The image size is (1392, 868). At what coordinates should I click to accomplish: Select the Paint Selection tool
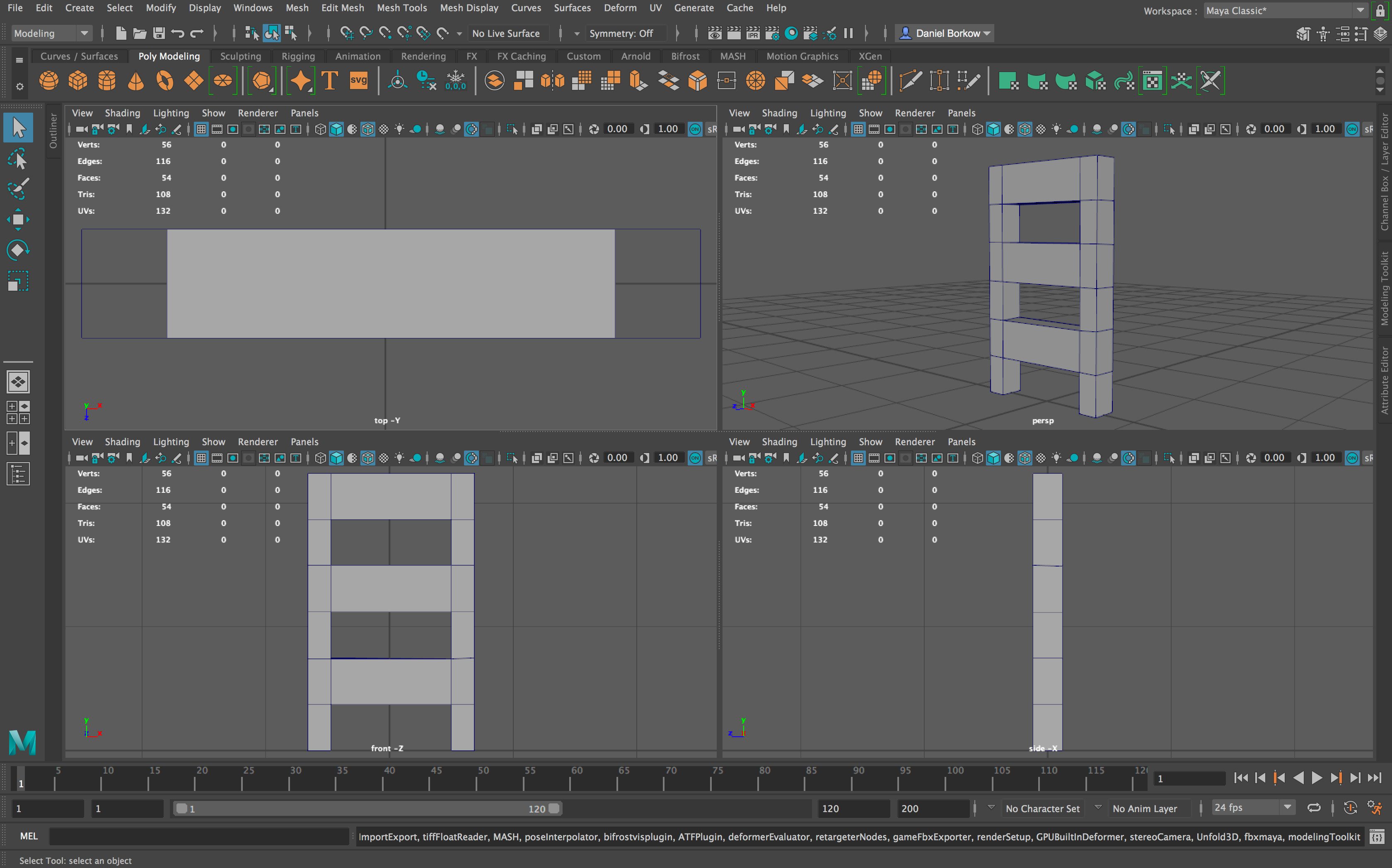click(x=18, y=188)
